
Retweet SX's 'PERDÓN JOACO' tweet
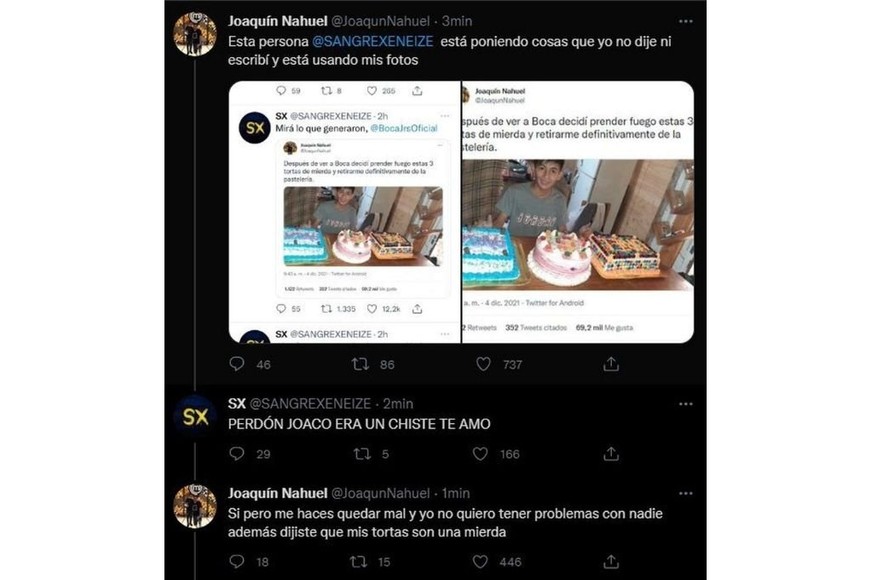point(361,454)
